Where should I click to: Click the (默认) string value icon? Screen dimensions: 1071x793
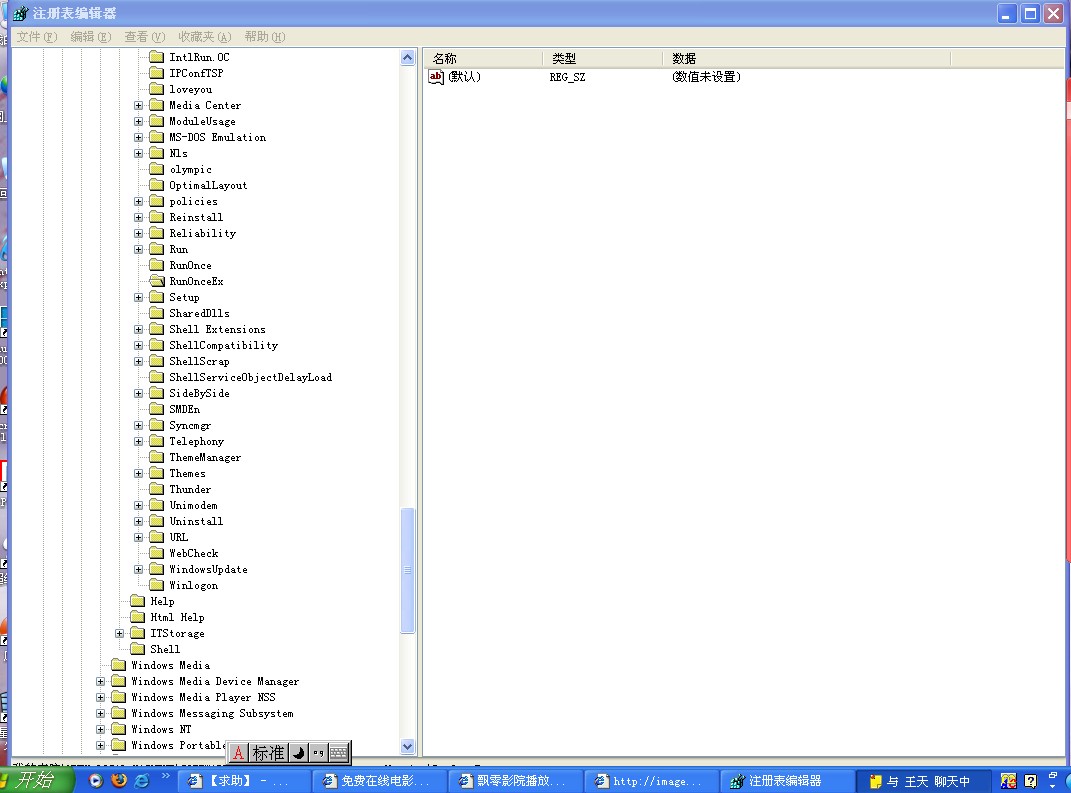coord(436,76)
